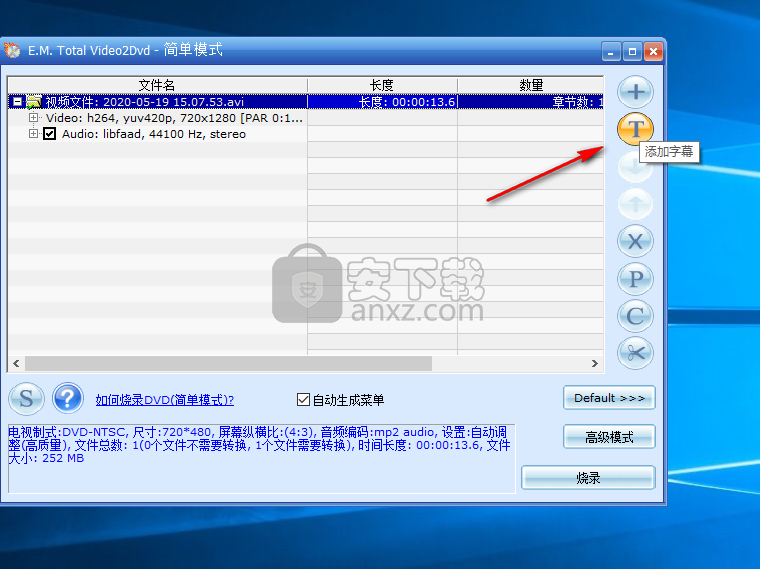The width and height of the screenshot is (760, 569).
Task: Click the 数量 column header
Action: pos(530,85)
